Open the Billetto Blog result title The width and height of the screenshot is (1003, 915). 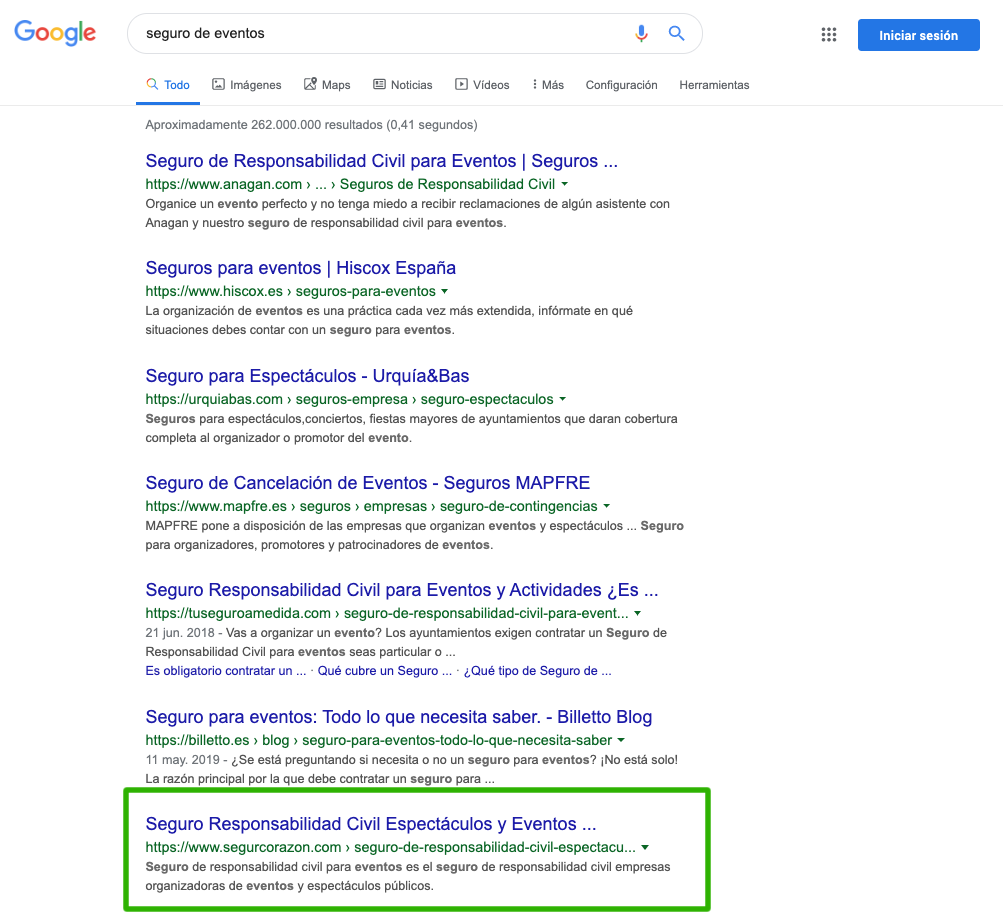pos(399,717)
